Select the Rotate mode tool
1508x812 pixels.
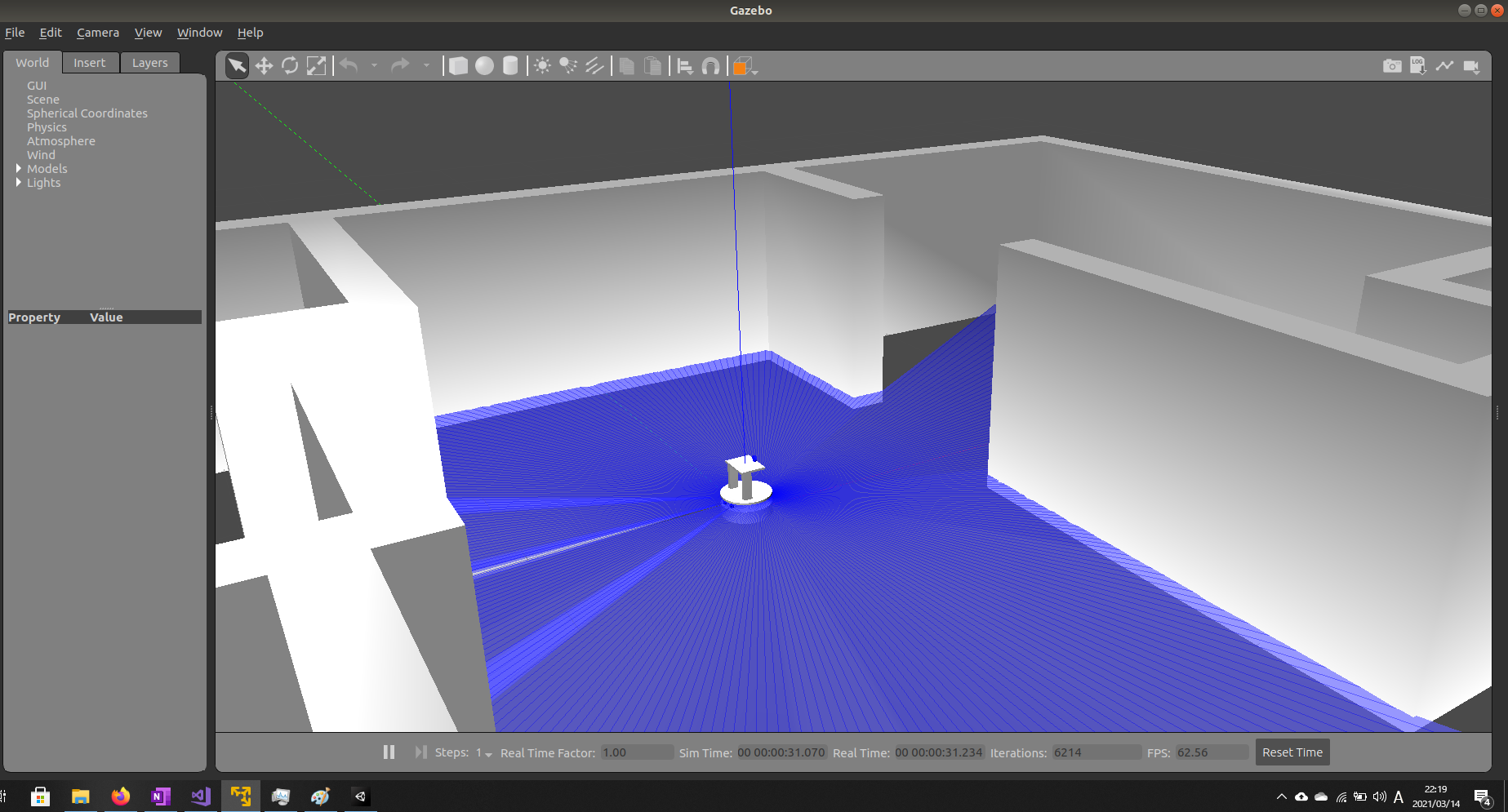(x=291, y=66)
